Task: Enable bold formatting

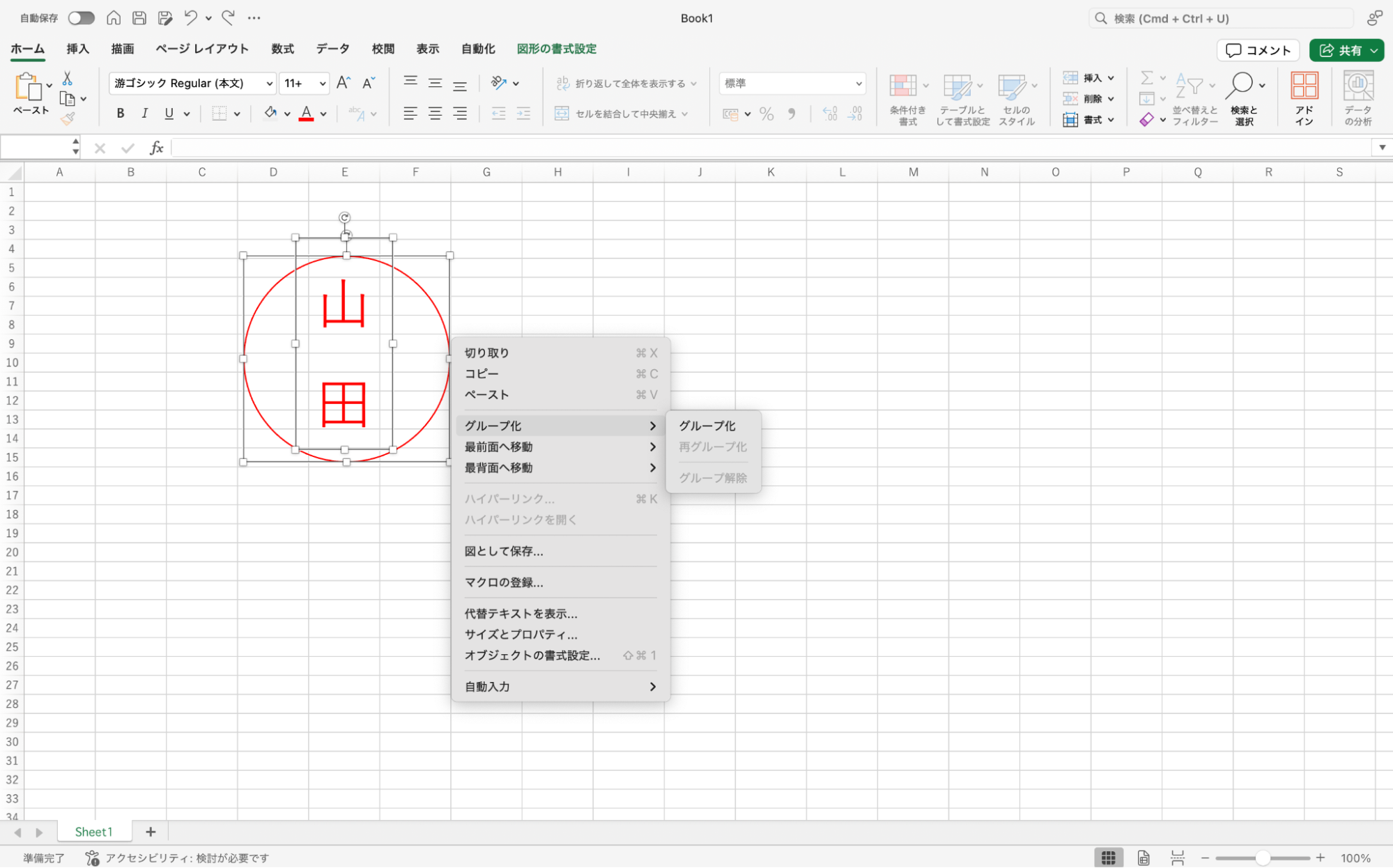Action: click(120, 113)
